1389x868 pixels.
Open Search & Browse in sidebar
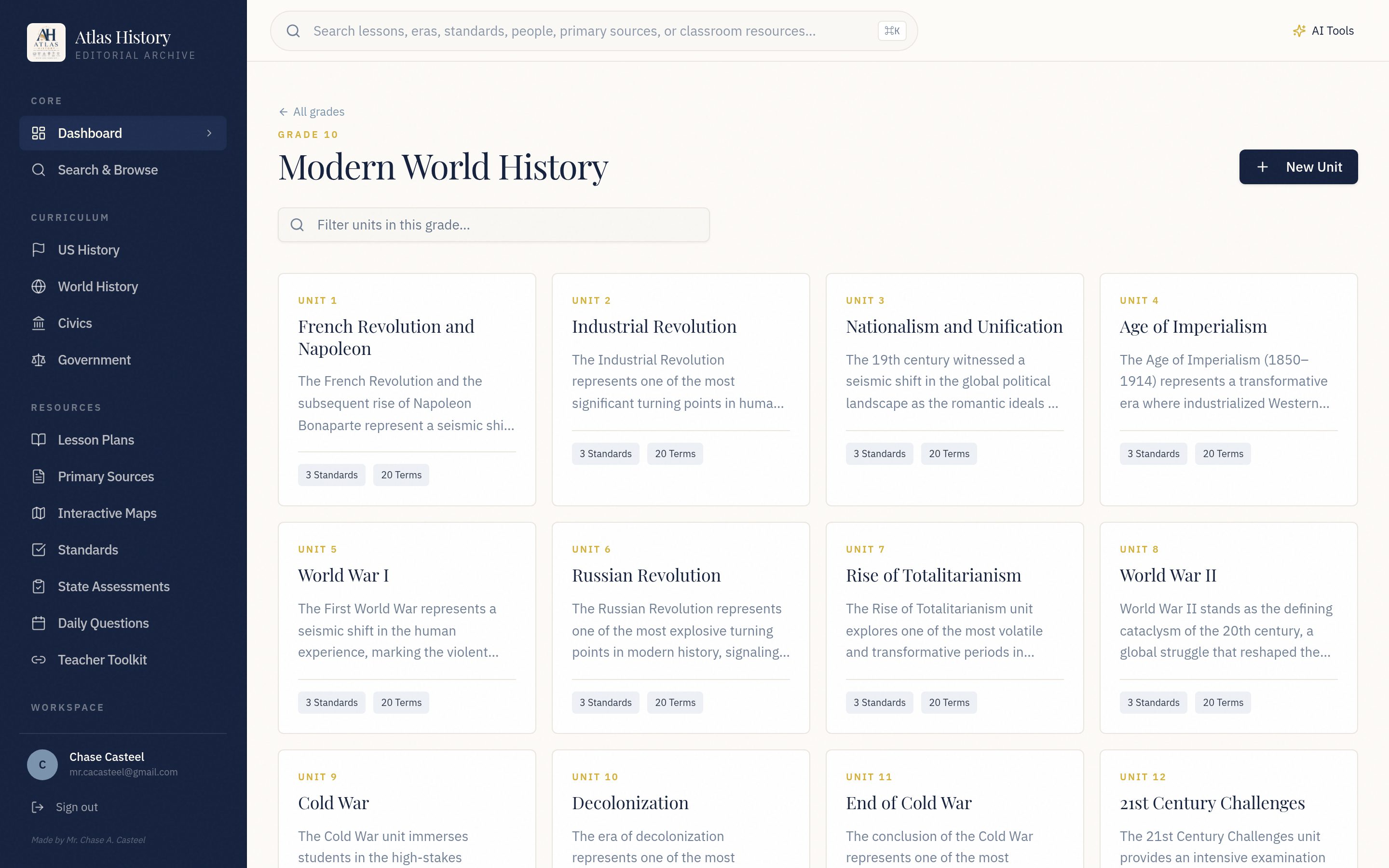click(x=123, y=170)
